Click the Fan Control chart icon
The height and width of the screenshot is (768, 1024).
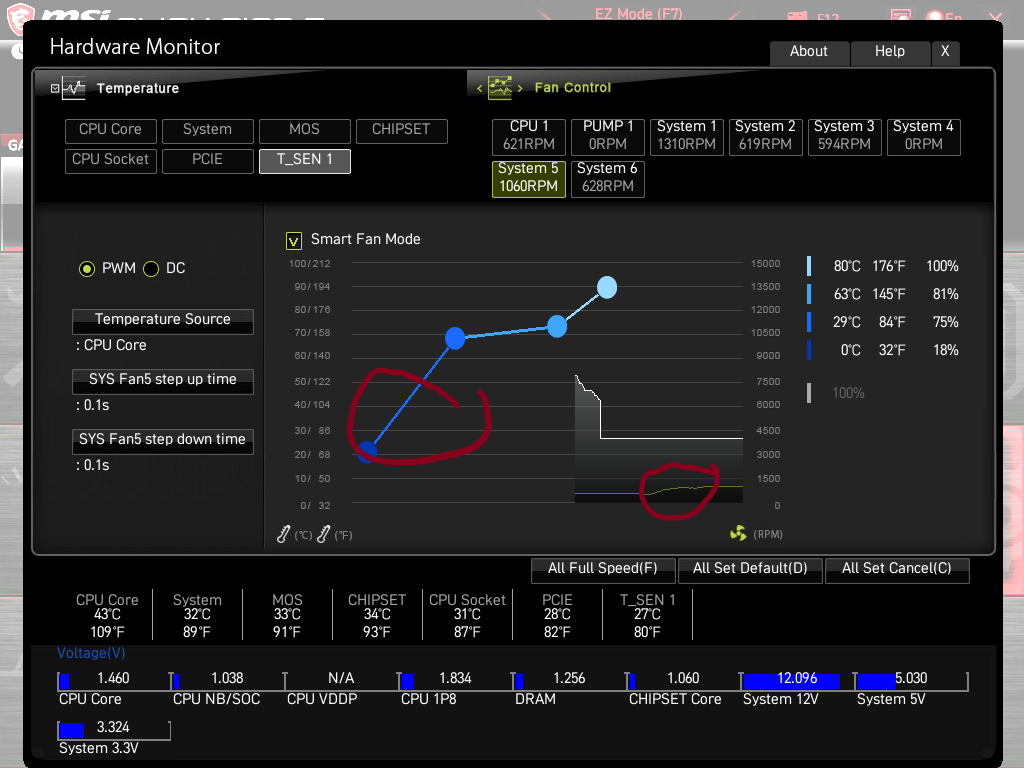coord(500,88)
